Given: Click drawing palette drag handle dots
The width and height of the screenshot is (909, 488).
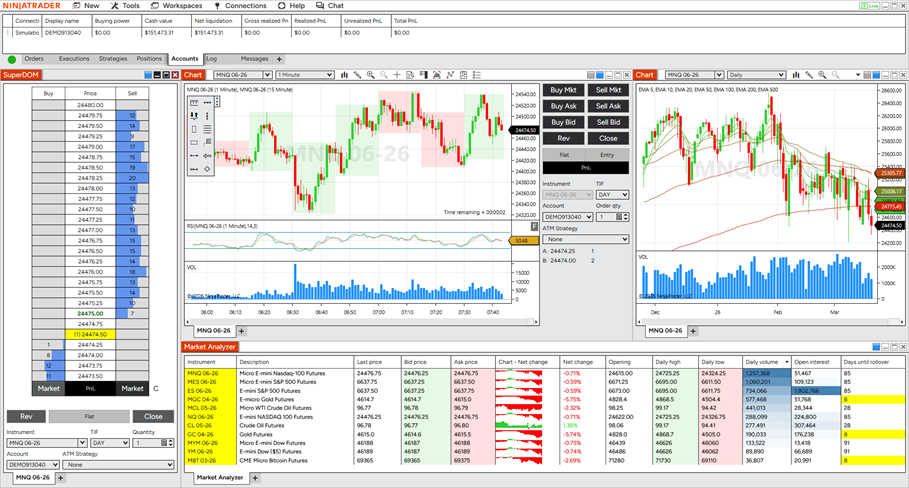Looking at the screenshot, I should 217,101.
